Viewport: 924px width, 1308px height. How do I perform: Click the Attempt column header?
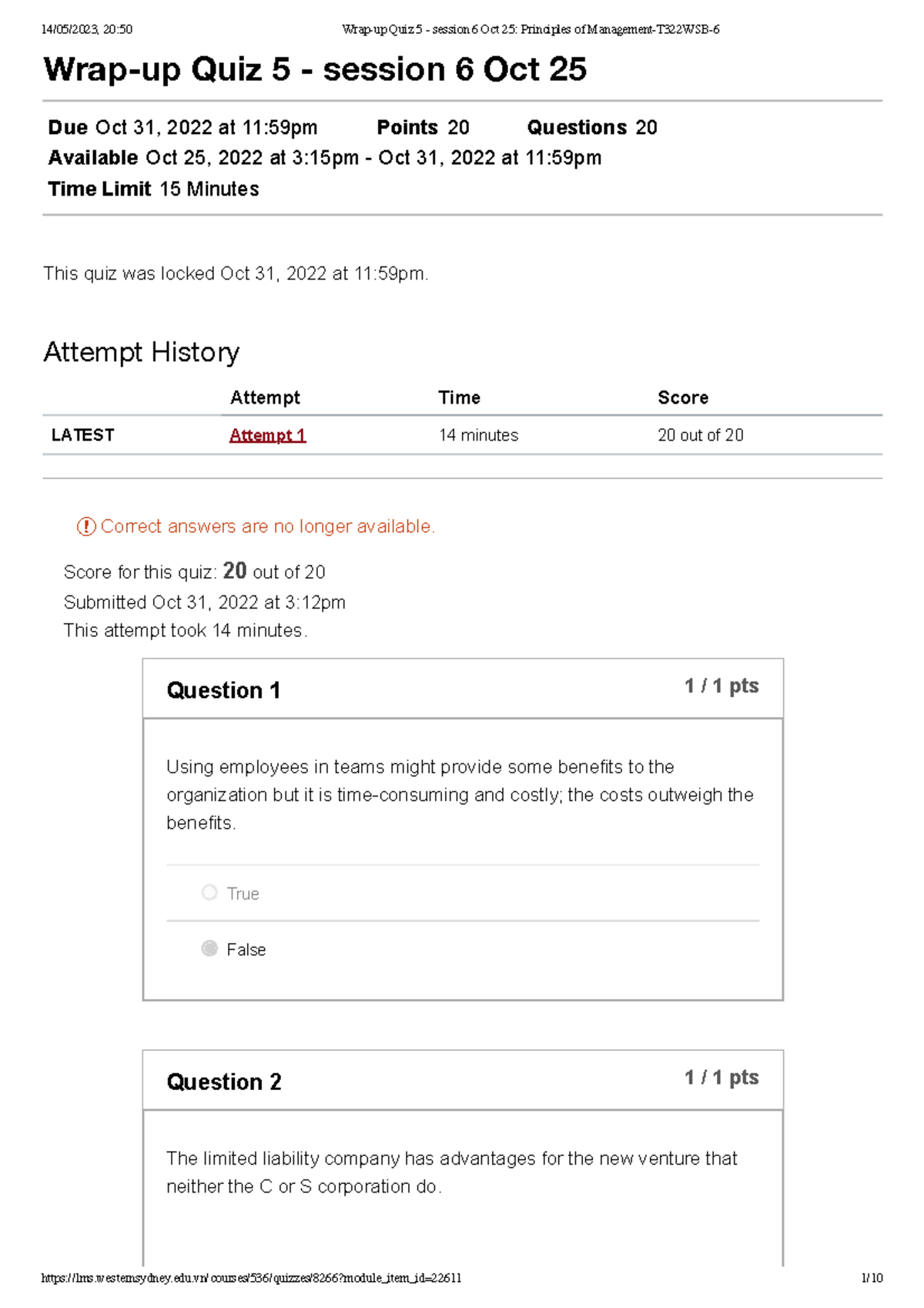tap(265, 397)
